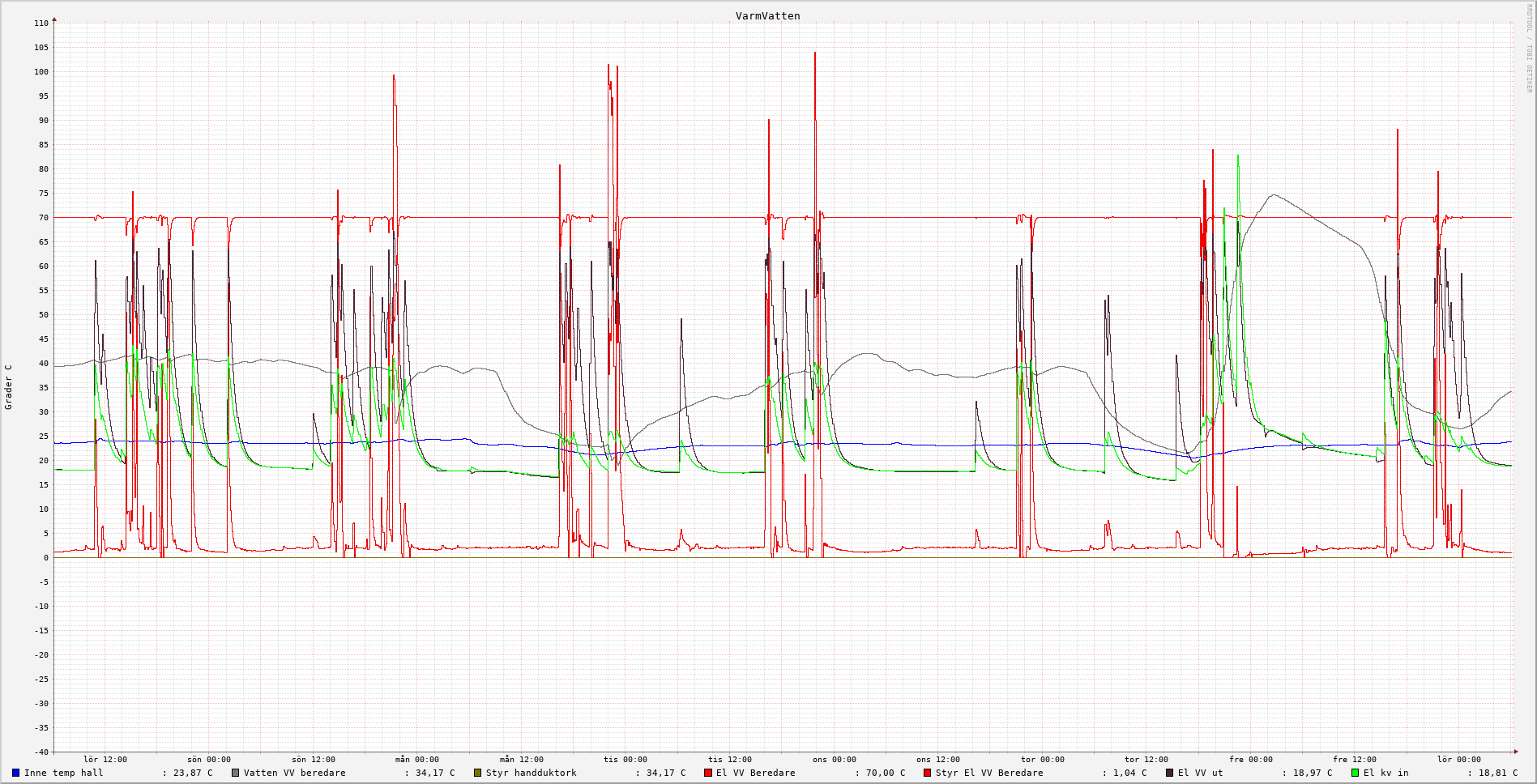Click the mån 00:00 time axis label
The image size is (1537, 784).
click(416, 760)
